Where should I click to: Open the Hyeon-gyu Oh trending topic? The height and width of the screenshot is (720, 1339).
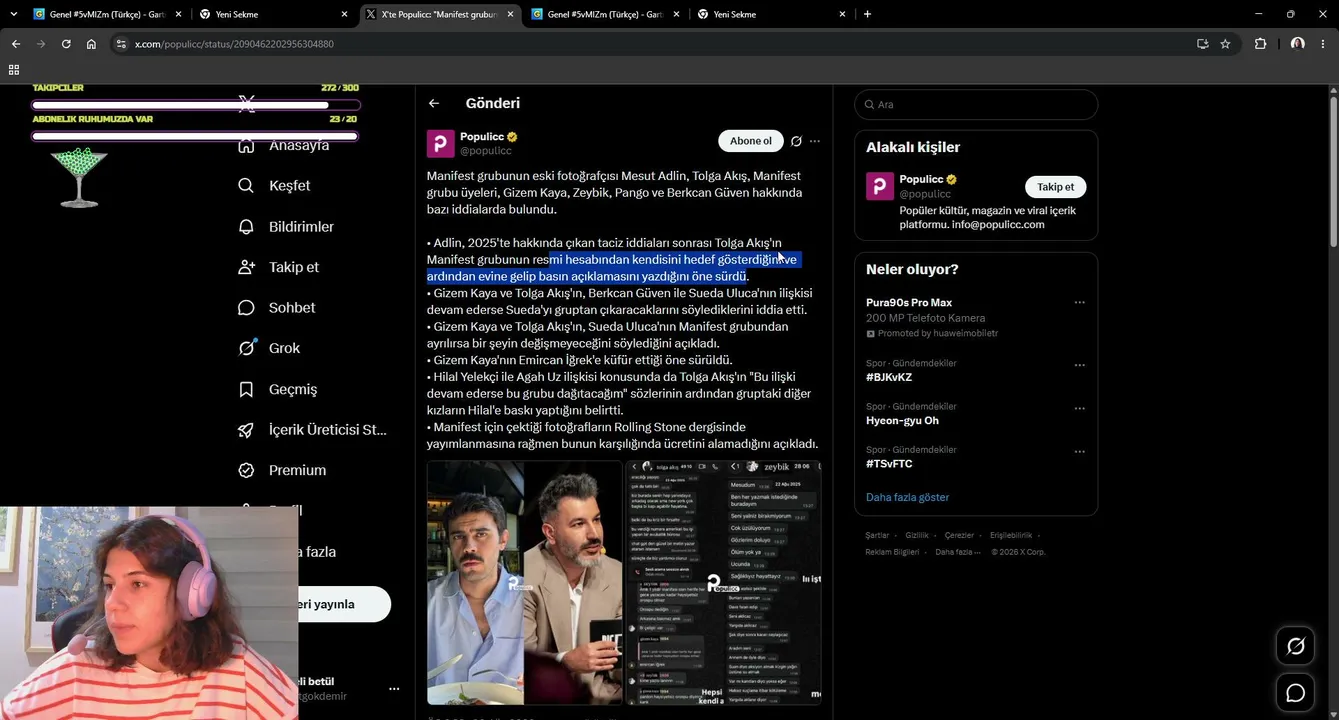point(902,421)
